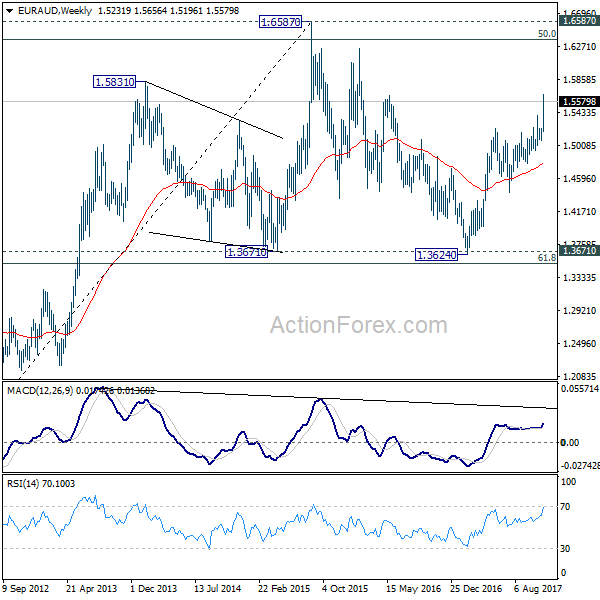Screen dimensions: 600x600
Task: Click the 1.24960 price axis value
Action: click(x=579, y=344)
